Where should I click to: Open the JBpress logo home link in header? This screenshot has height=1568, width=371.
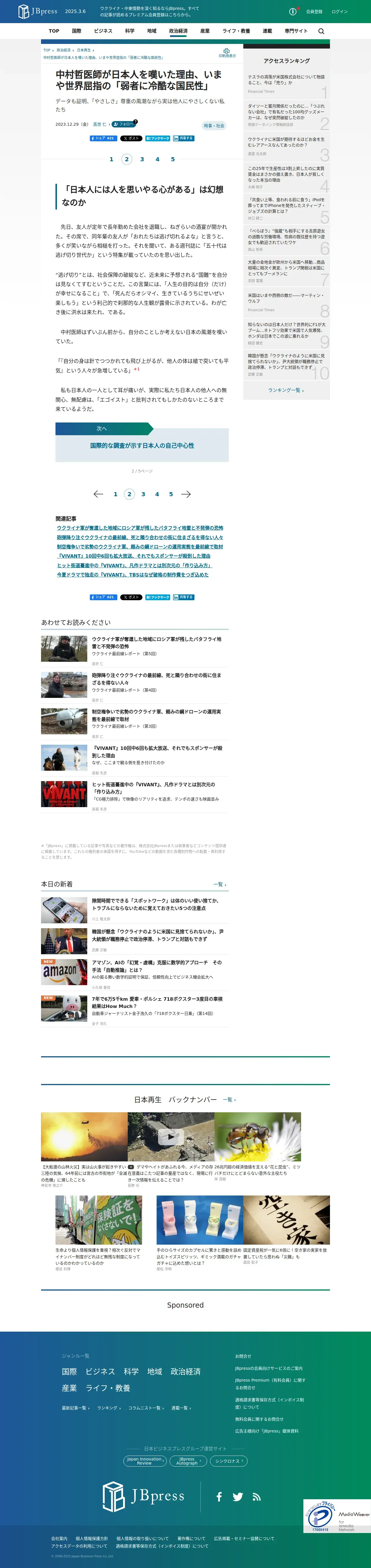[x=38, y=11]
